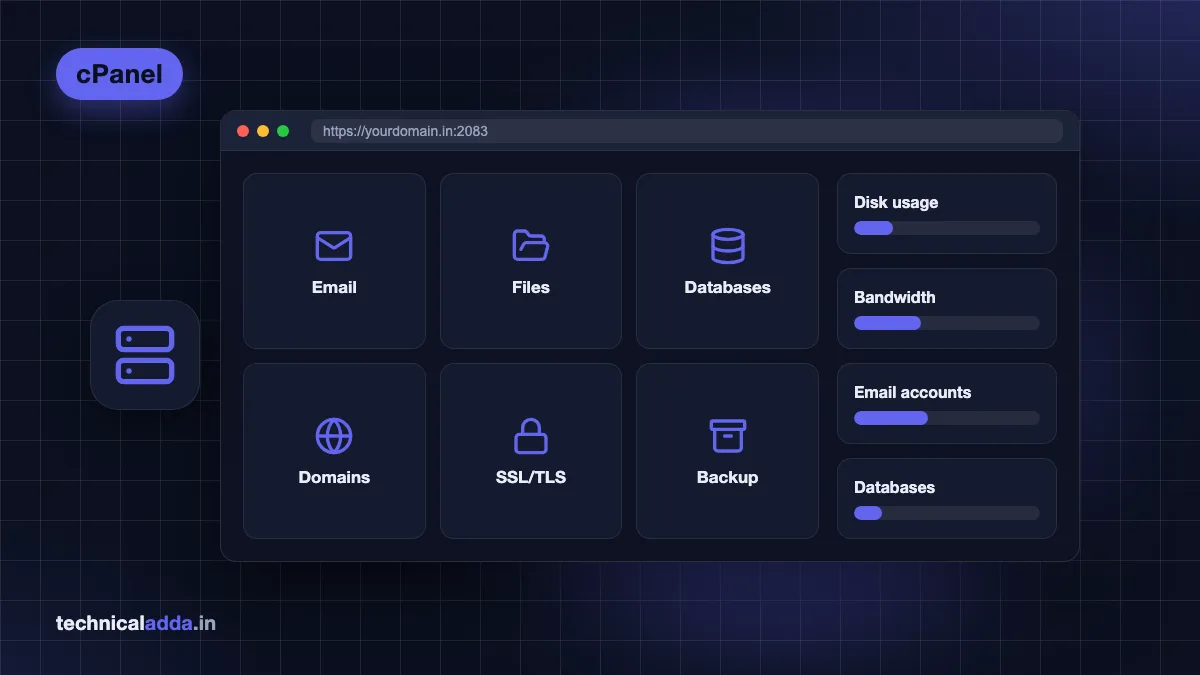Click the Domains tile label

pyautogui.click(x=334, y=477)
